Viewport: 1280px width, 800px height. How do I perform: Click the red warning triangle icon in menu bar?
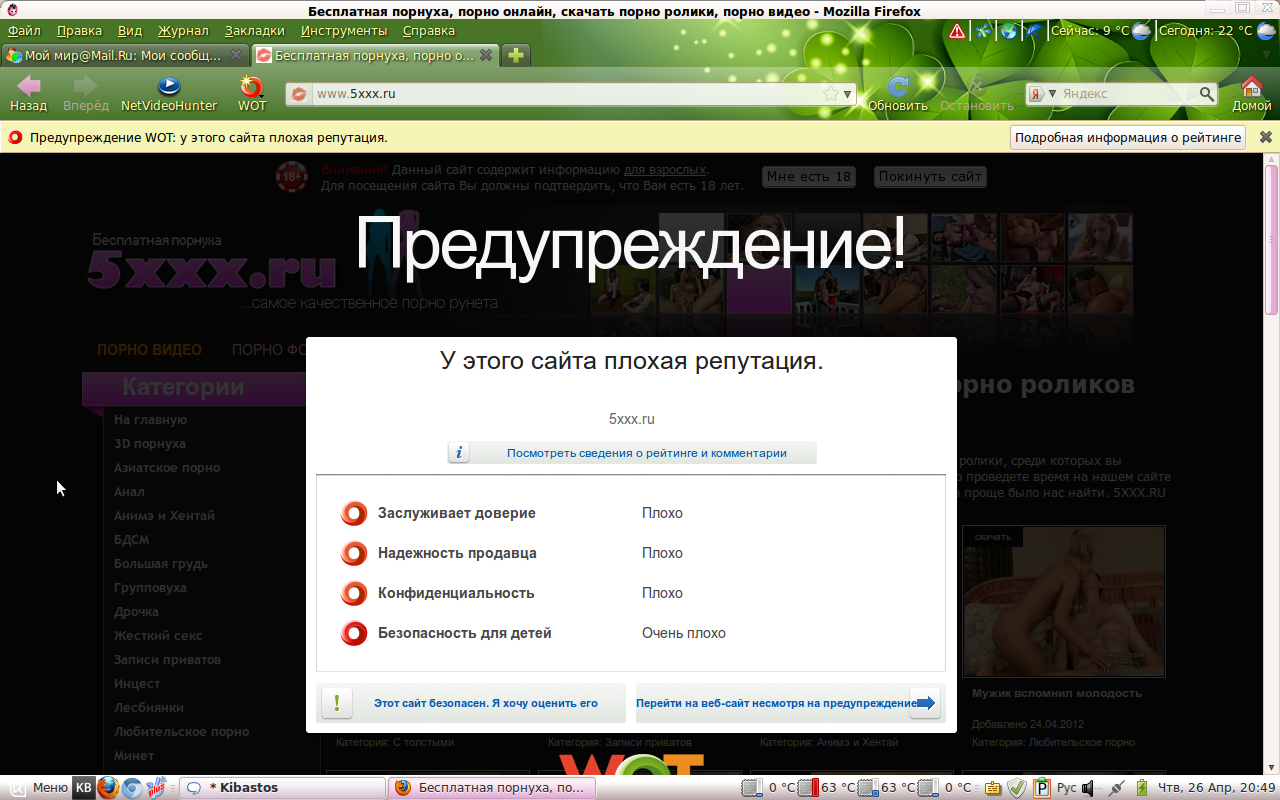(957, 31)
